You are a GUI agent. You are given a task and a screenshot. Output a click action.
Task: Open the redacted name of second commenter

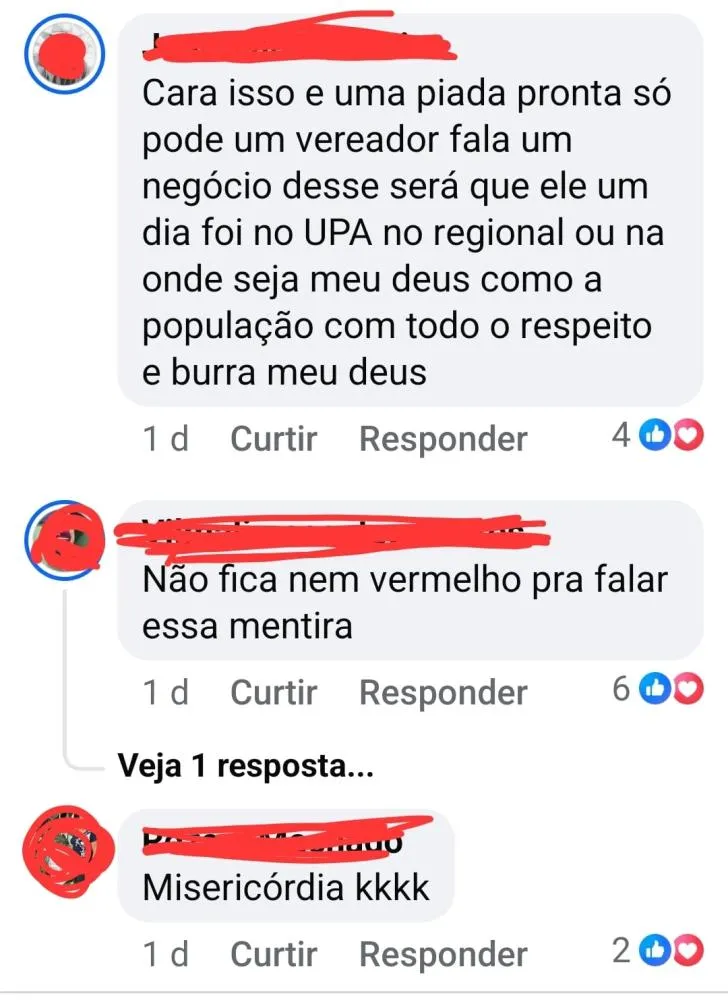[331, 535]
